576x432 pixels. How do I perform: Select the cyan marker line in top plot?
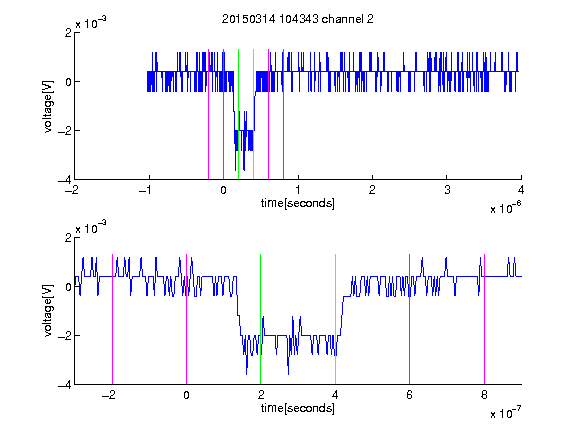click(253, 114)
